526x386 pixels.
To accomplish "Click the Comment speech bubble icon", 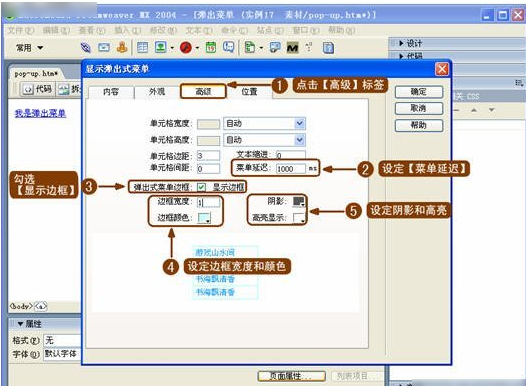I will pyautogui.click(x=229, y=48).
